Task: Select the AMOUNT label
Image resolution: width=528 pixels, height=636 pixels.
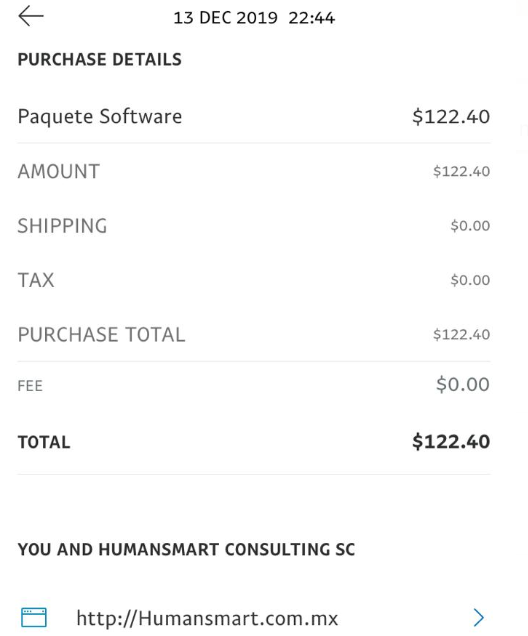Action: [59, 171]
